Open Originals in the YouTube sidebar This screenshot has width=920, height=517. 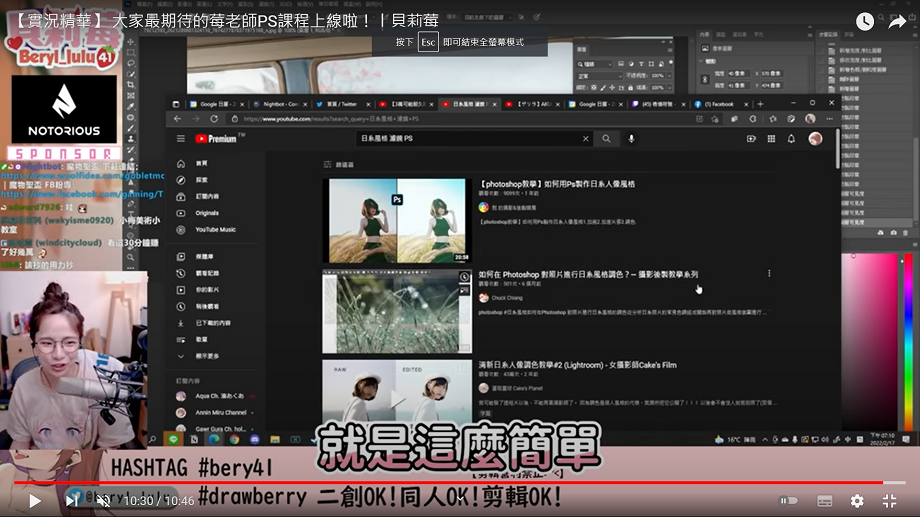click(198, 213)
